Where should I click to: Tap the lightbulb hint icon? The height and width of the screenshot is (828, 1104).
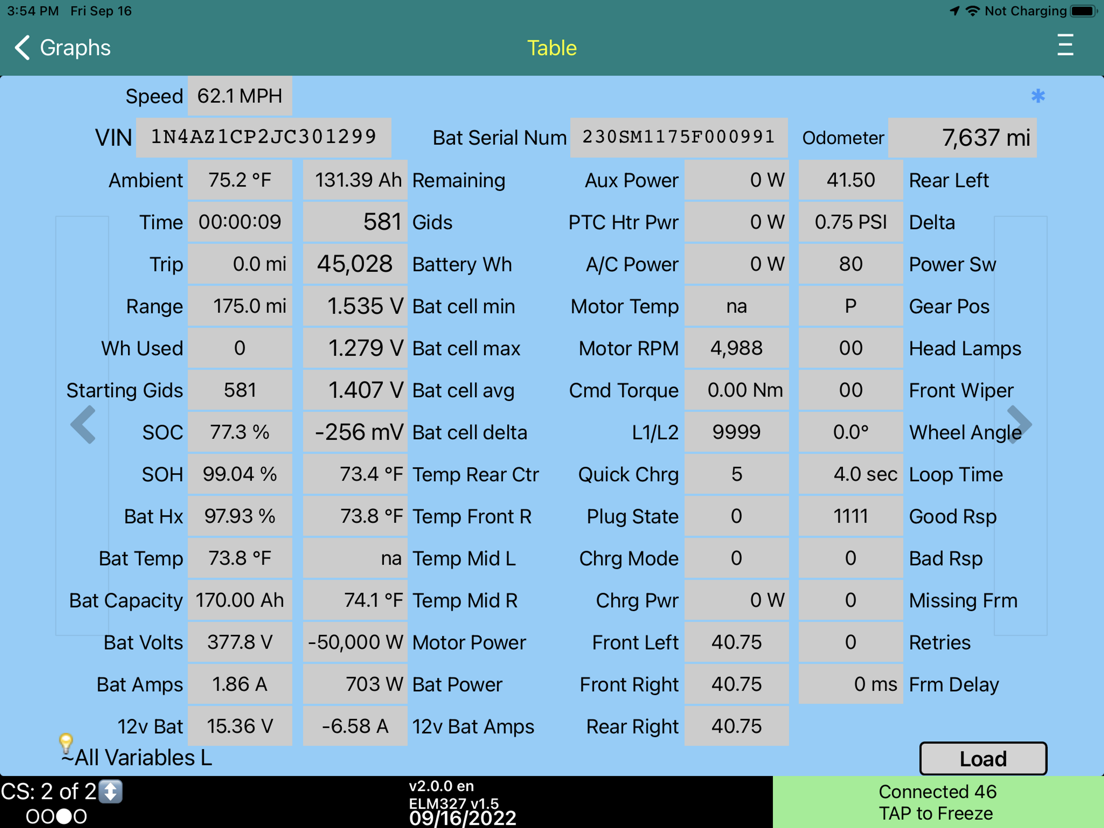point(65,742)
